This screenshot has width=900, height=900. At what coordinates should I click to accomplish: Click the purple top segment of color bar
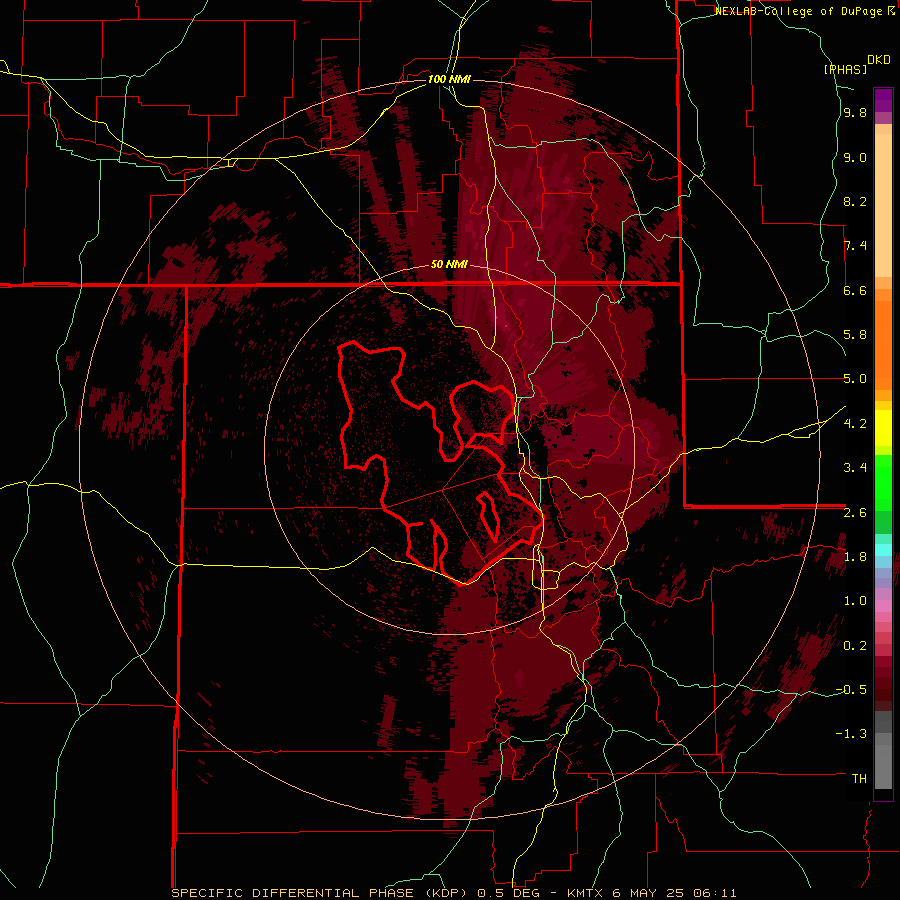point(883,100)
